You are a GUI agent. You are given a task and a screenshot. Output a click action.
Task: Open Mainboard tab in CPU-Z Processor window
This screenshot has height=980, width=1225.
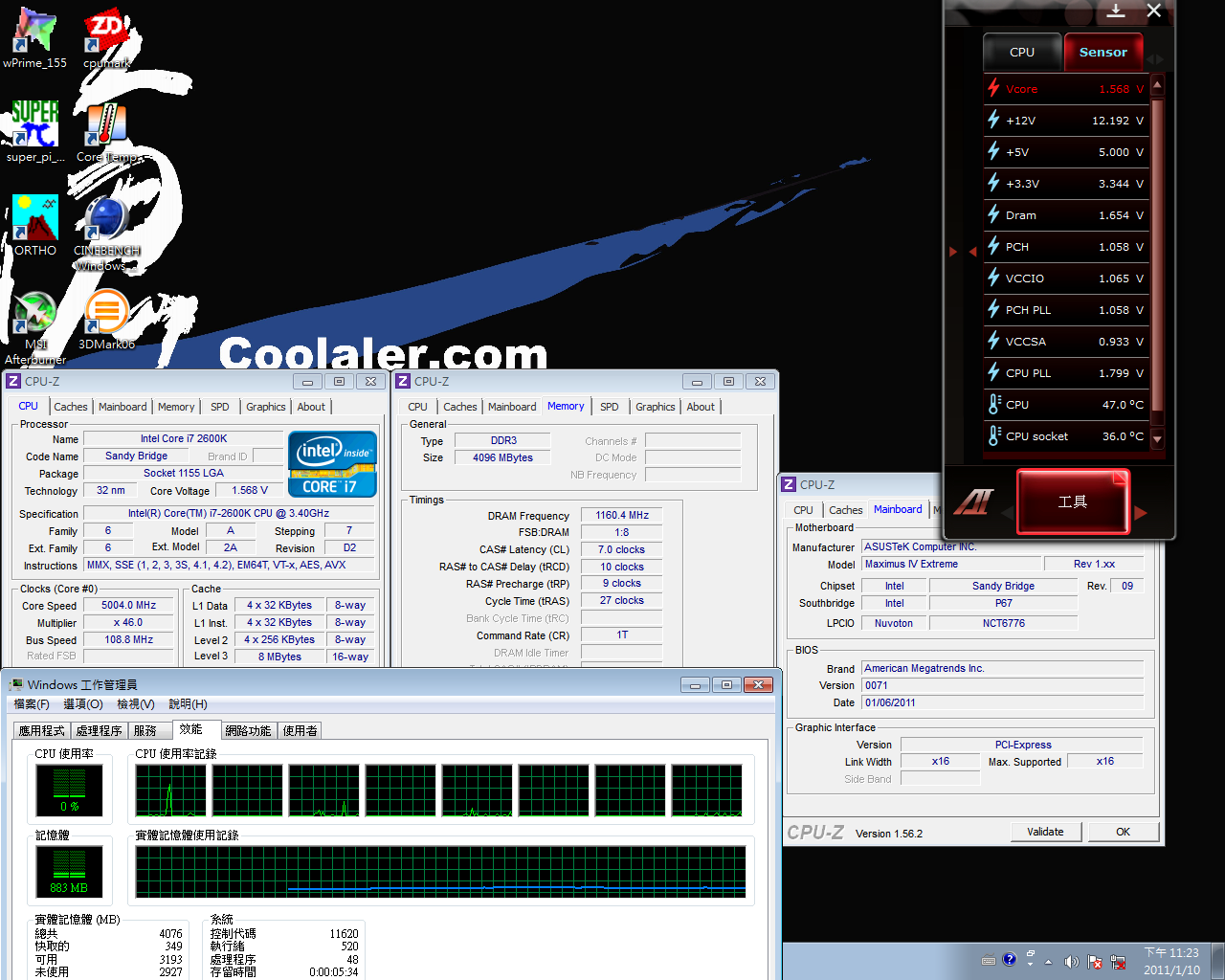123,407
